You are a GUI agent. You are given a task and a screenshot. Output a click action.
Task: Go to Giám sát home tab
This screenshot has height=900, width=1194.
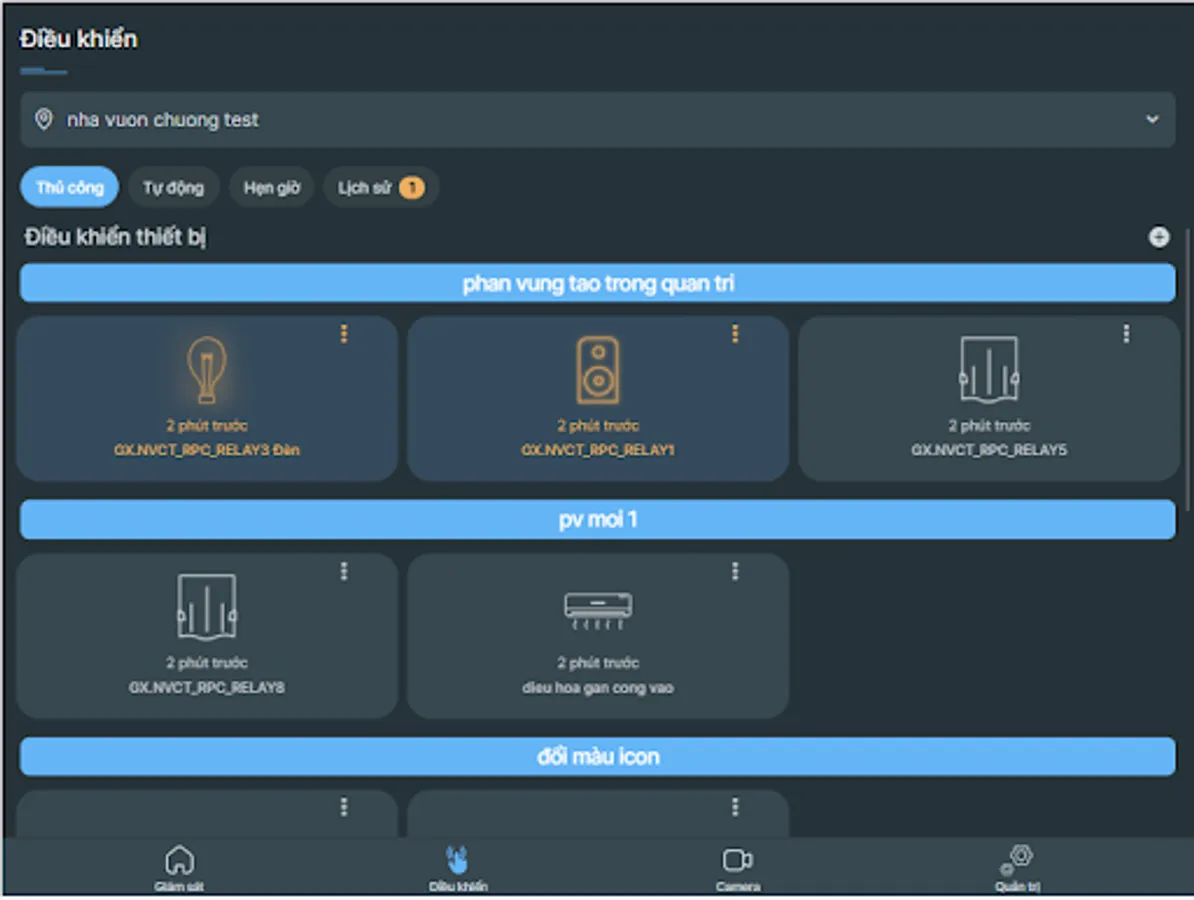pyautogui.click(x=179, y=868)
